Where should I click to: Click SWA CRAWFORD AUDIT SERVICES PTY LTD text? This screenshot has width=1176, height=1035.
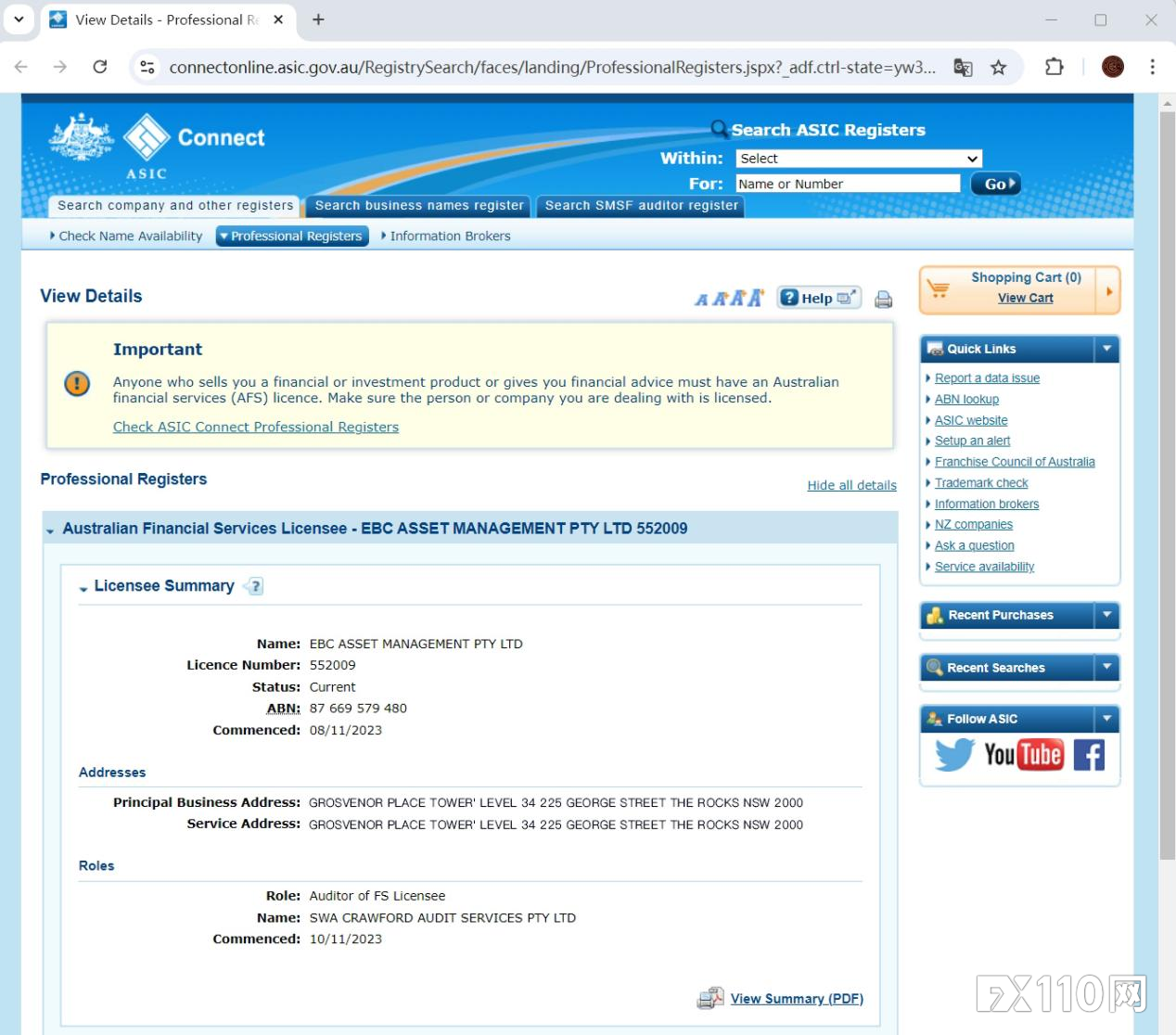(442, 918)
